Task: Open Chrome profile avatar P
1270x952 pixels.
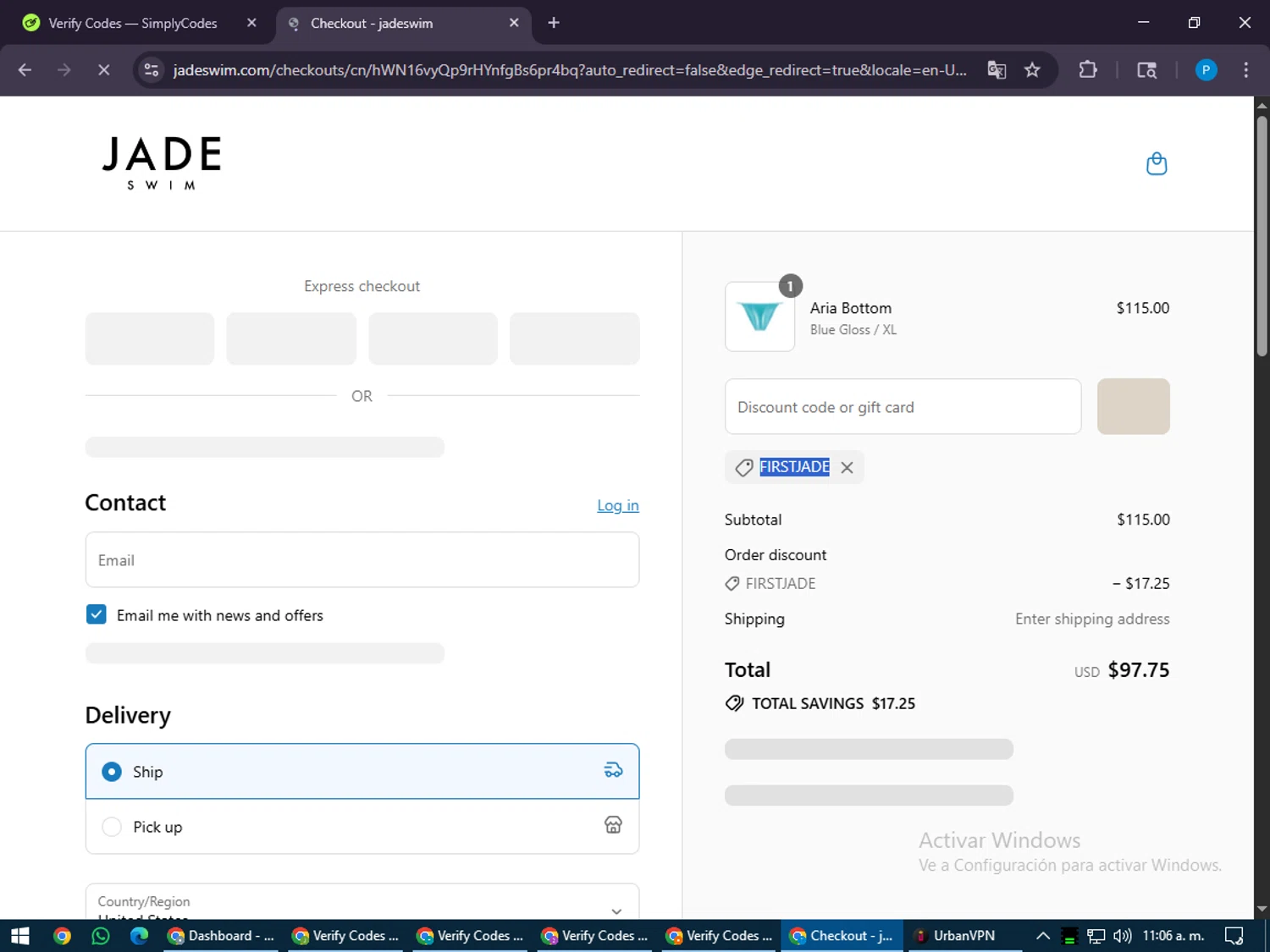Action: 1206,70
